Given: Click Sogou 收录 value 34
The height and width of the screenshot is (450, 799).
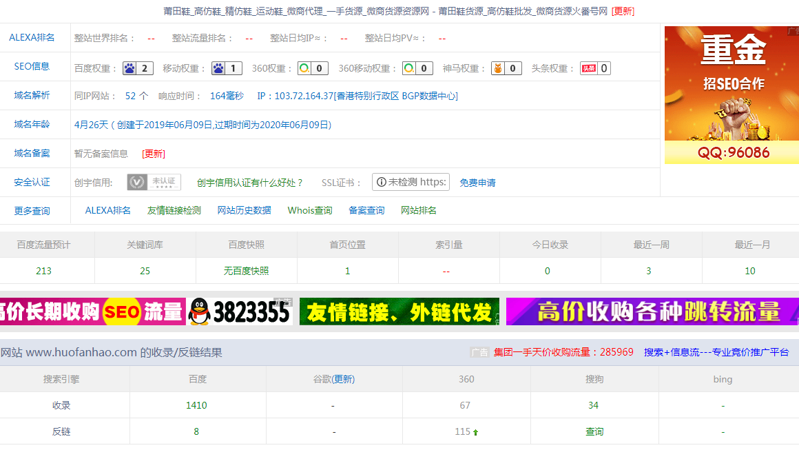Looking at the screenshot, I should pos(593,406).
